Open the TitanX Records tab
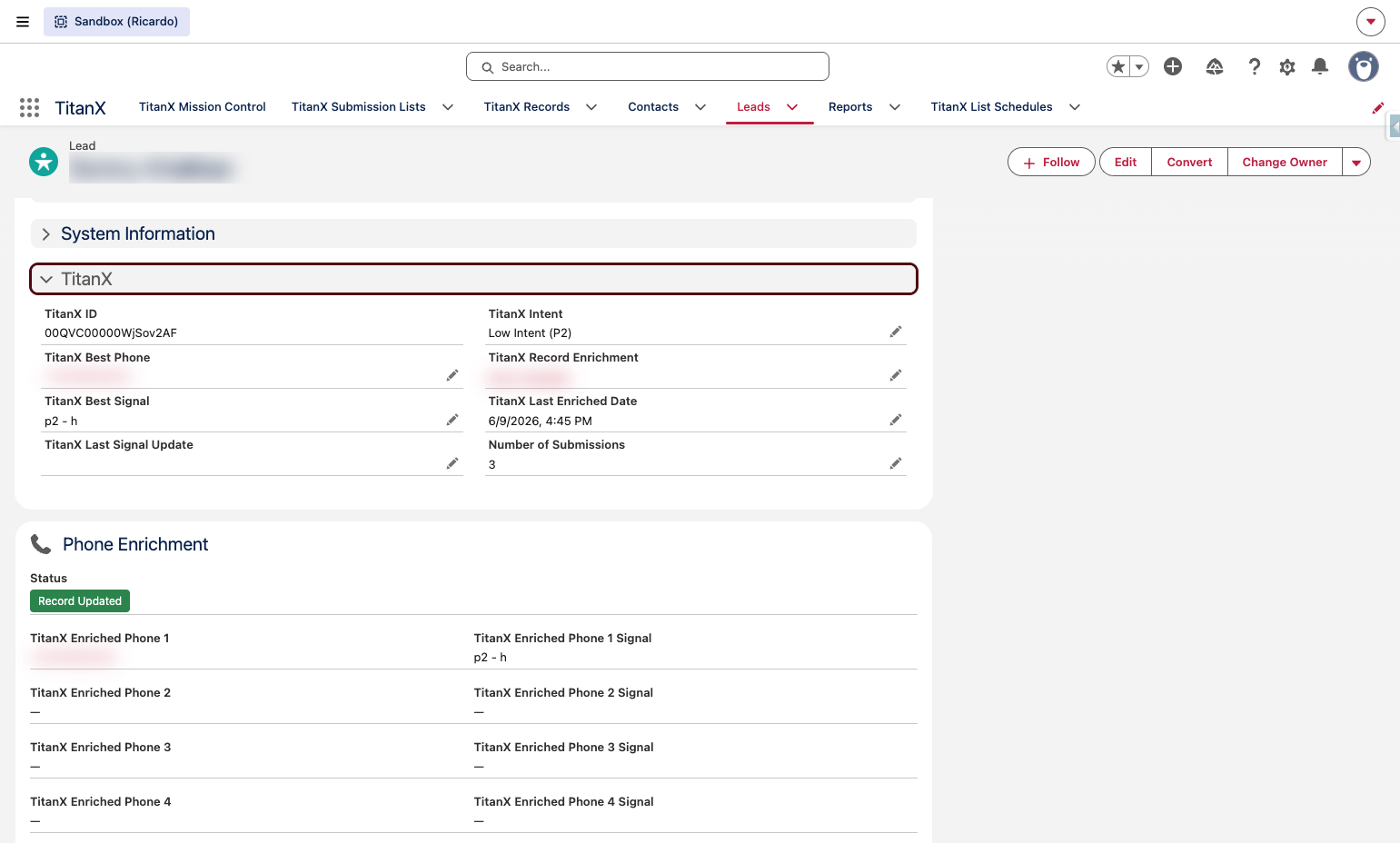The image size is (1400, 843). click(526, 107)
